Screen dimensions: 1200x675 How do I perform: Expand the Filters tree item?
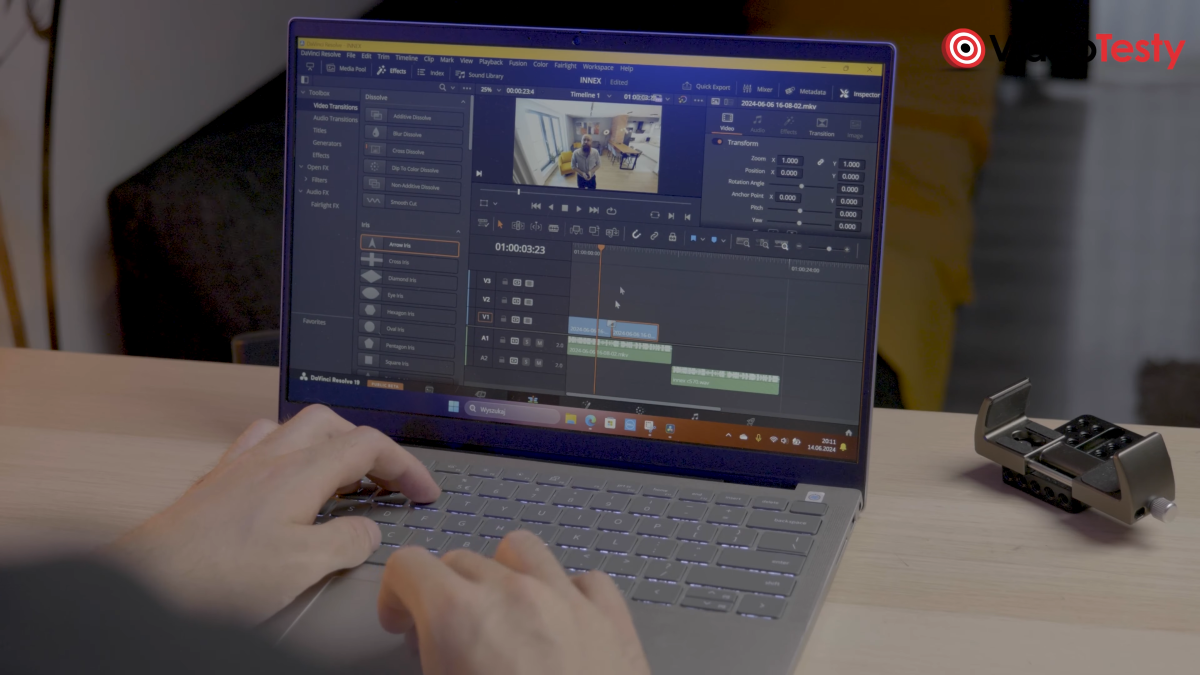tap(305, 180)
